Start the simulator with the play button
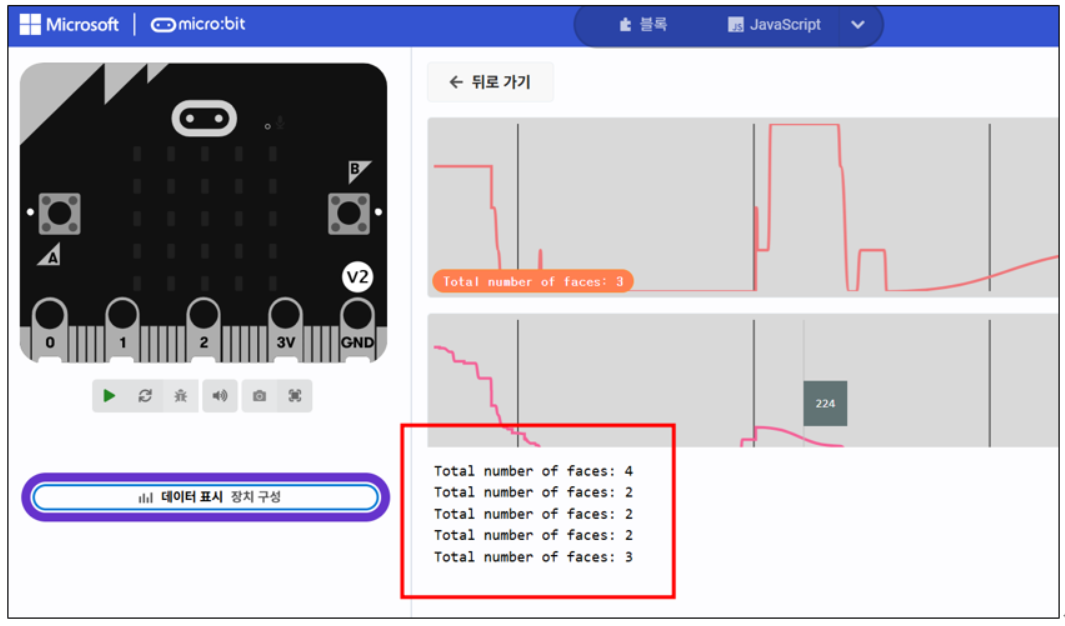 (109, 396)
